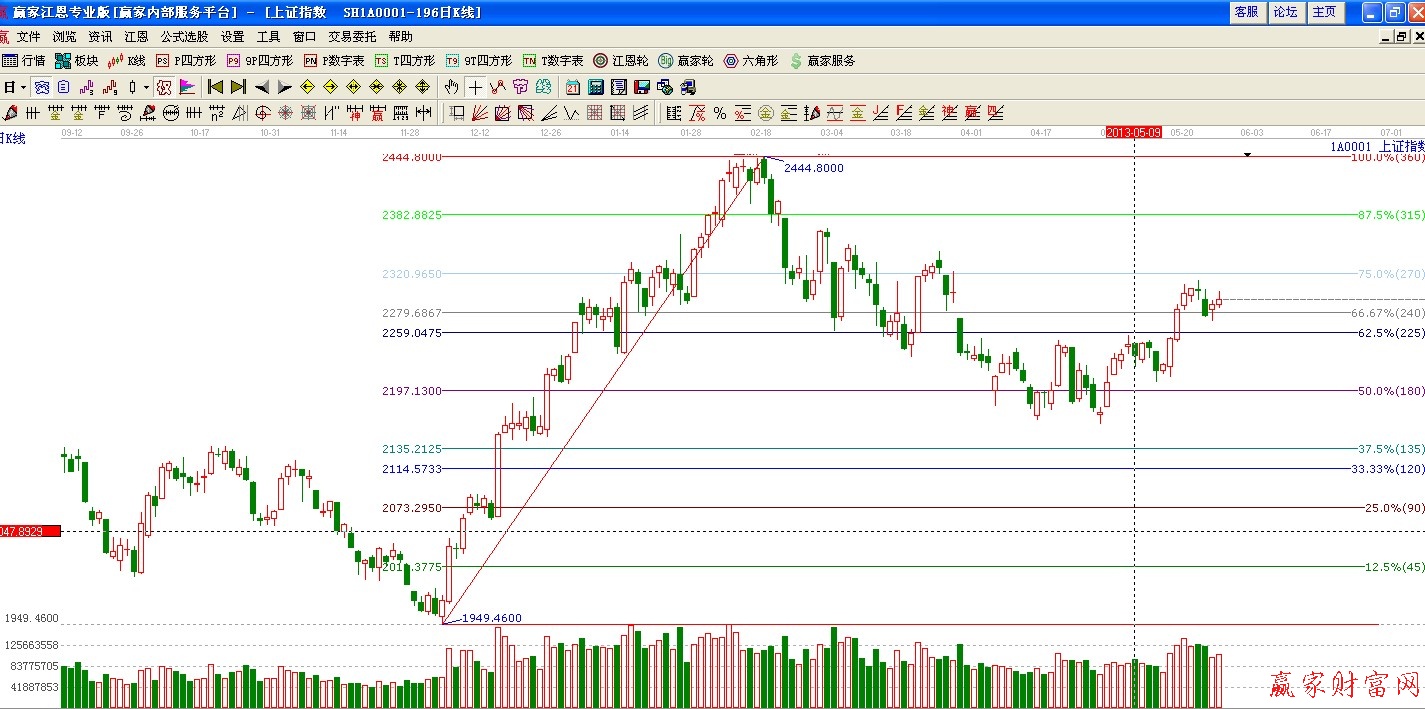Click the 论坛 forum button
The image size is (1425, 709).
click(x=1285, y=12)
